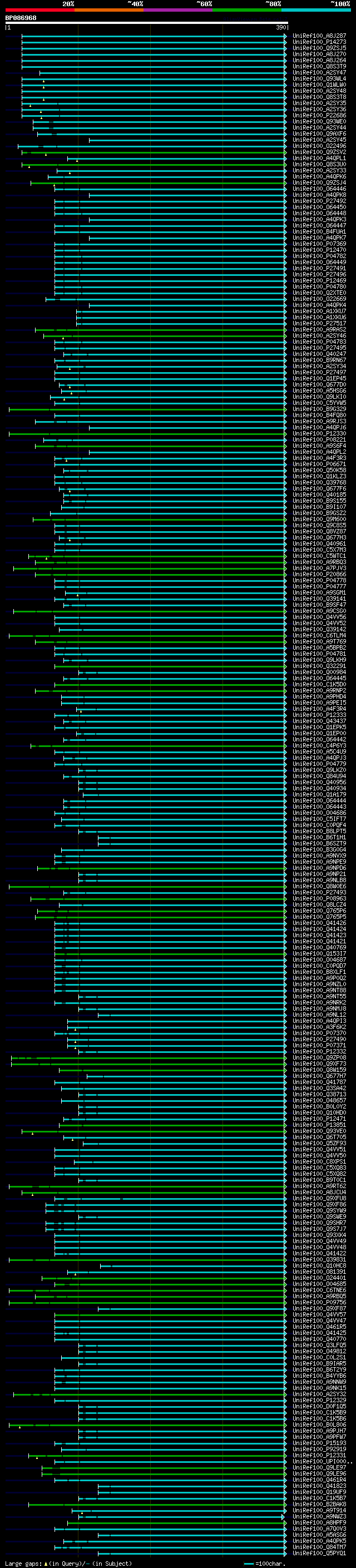The height and width of the screenshot is (1568, 356).
Task: Click the UniRef100_A8J287 cyan alignment bar
Action: pos(154,36)
